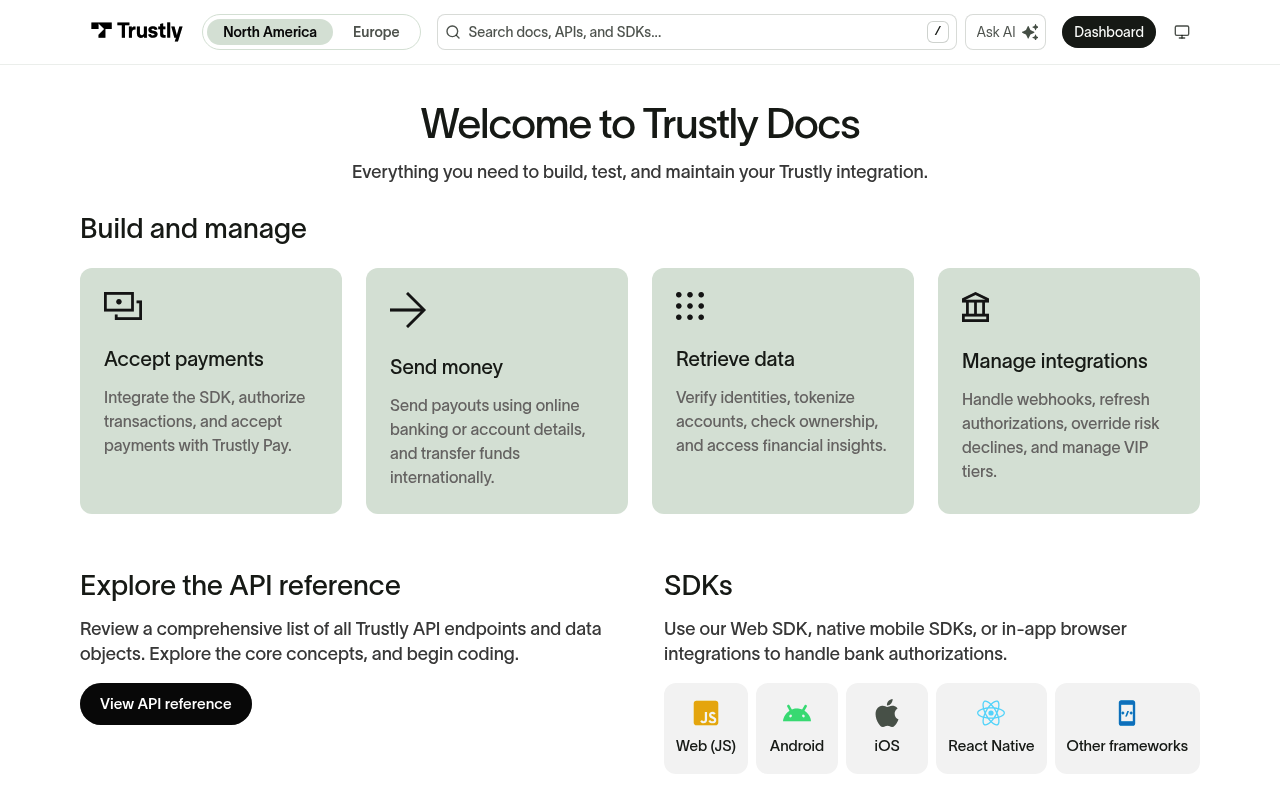Click the text 'Review a comprehensive list of all Trustly'
This screenshot has height=800, width=1280.
[341, 641]
